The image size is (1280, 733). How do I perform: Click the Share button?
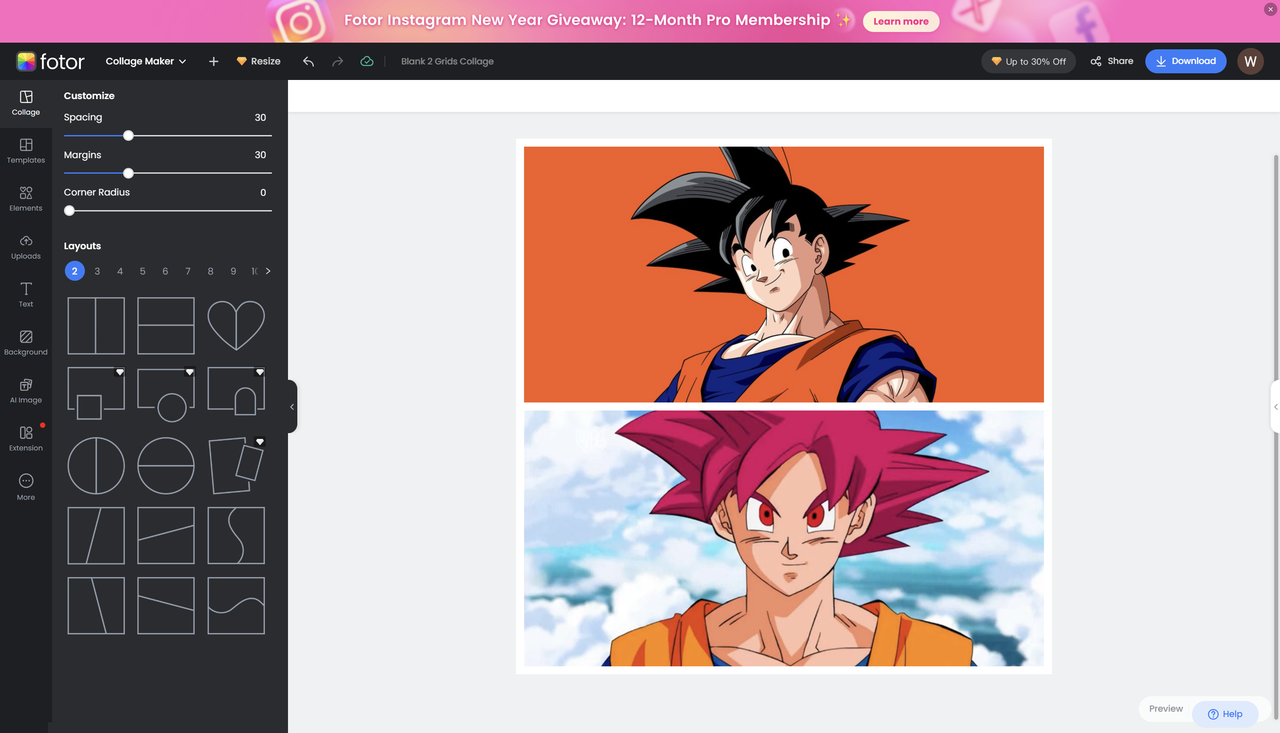click(1112, 61)
